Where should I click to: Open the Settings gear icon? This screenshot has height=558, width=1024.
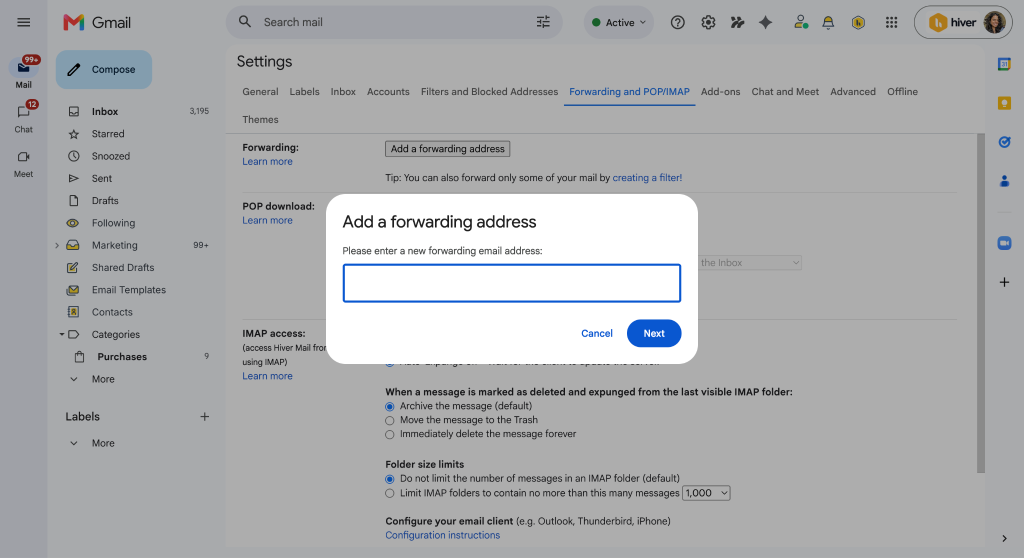tap(708, 22)
